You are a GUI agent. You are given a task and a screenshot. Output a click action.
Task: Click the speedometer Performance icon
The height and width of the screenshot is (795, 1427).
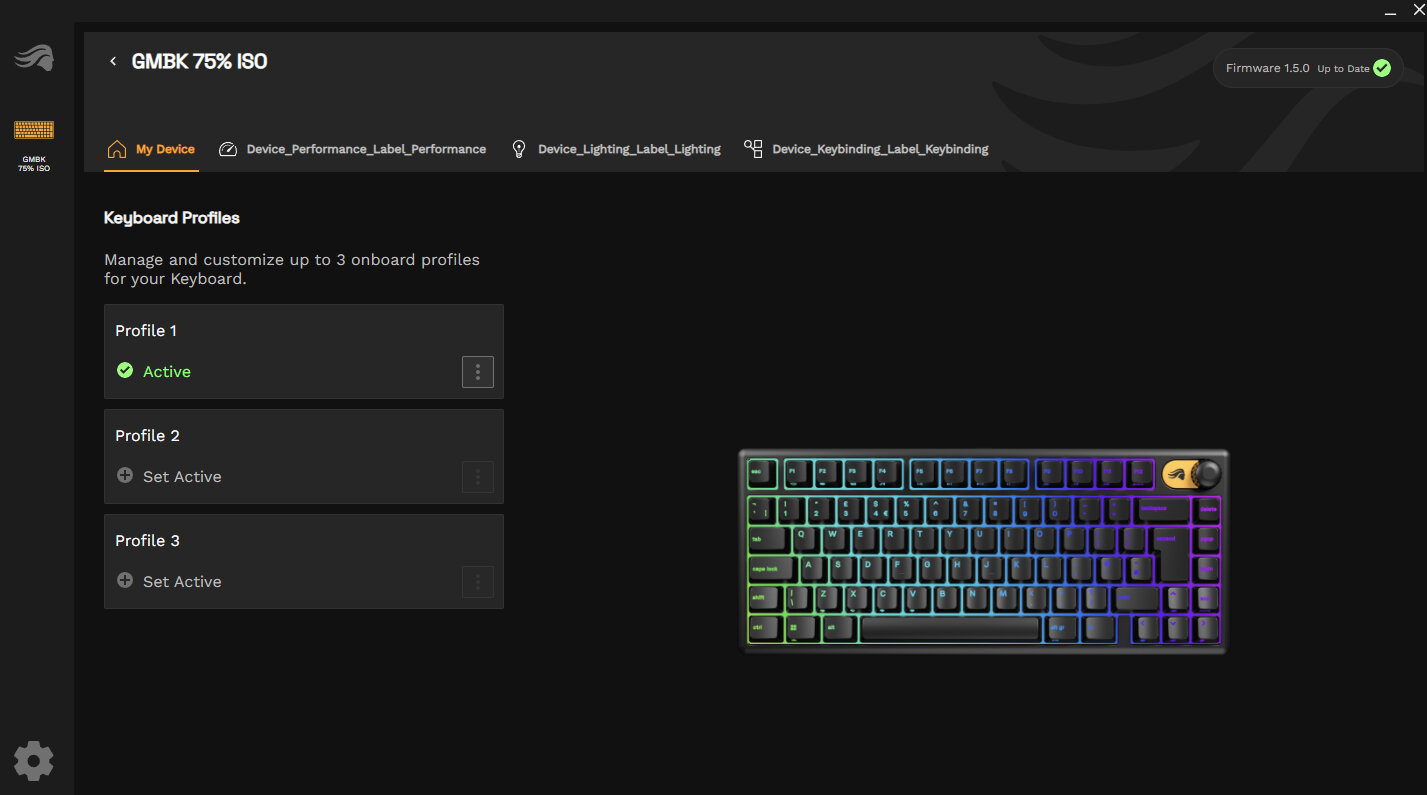(x=228, y=149)
